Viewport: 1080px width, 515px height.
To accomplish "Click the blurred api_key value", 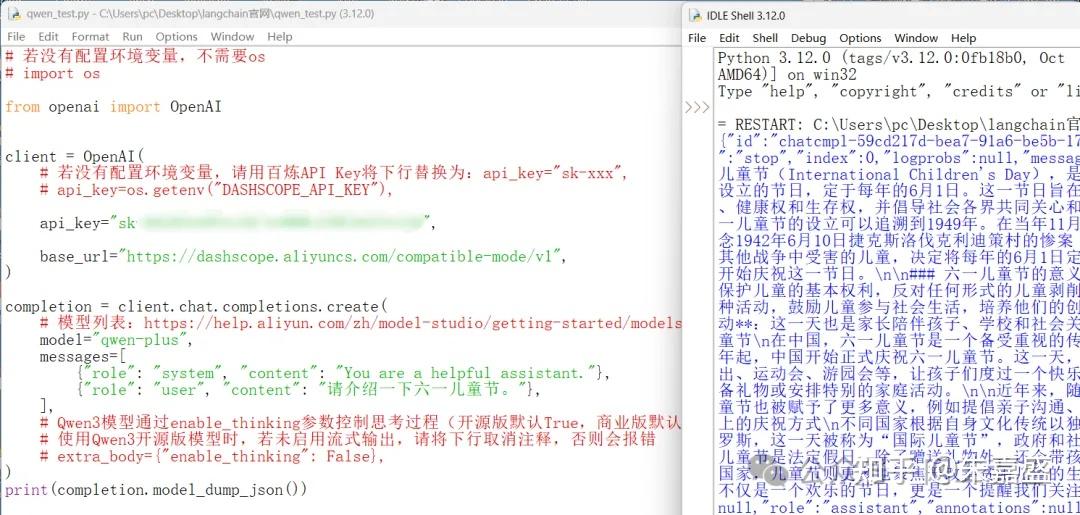I will 281,222.
